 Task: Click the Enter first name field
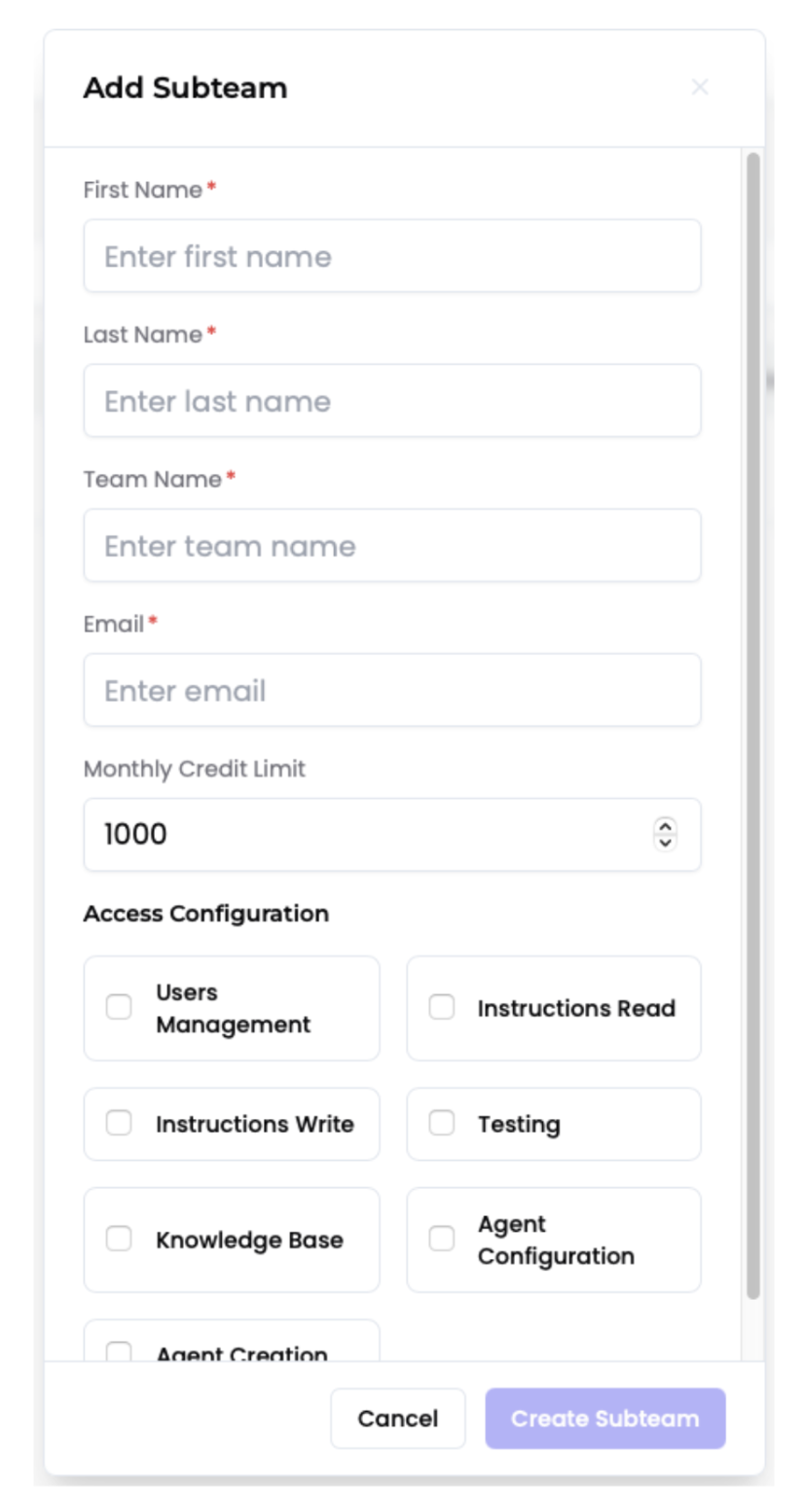click(389, 255)
